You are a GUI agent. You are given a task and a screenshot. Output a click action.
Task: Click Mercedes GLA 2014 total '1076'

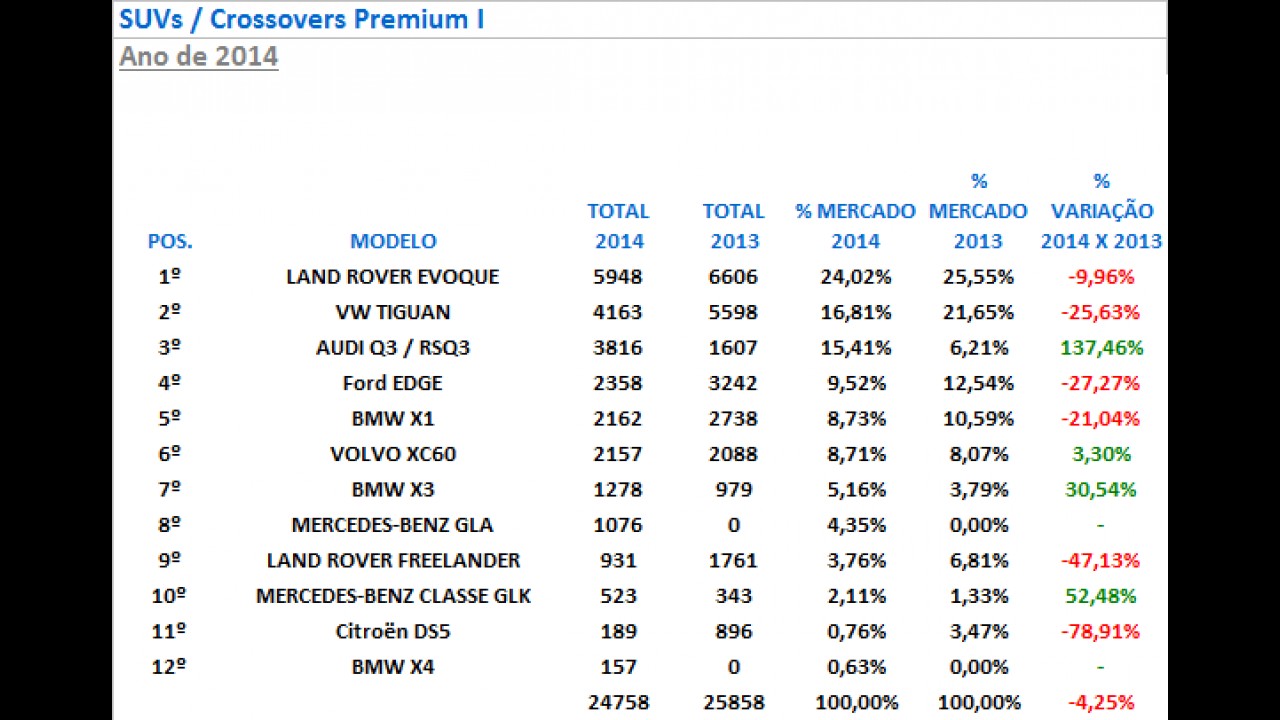[x=618, y=525]
